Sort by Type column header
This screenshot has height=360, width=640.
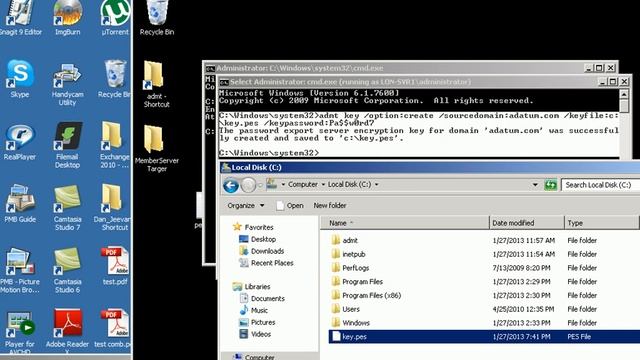click(601, 223)
